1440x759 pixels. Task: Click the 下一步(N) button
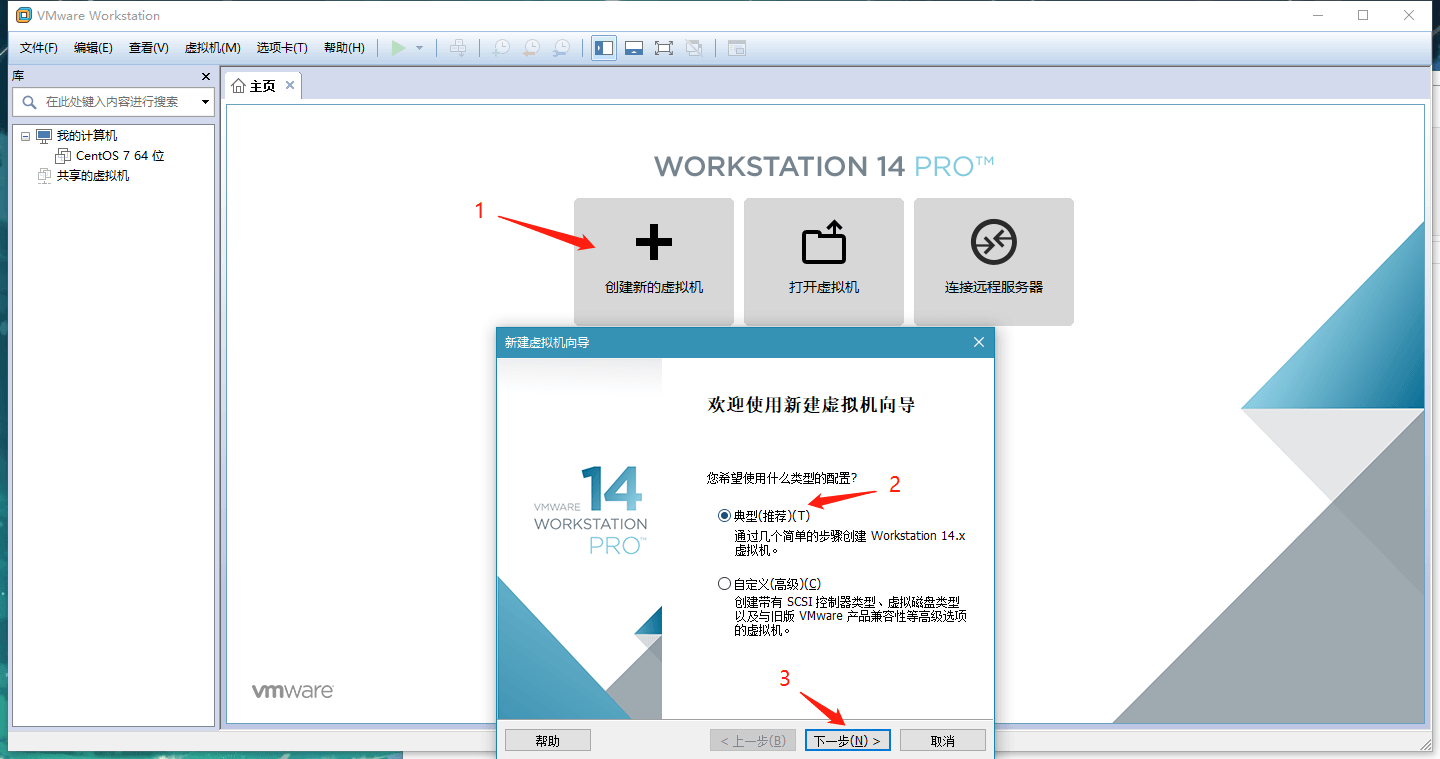click(847, 741)
